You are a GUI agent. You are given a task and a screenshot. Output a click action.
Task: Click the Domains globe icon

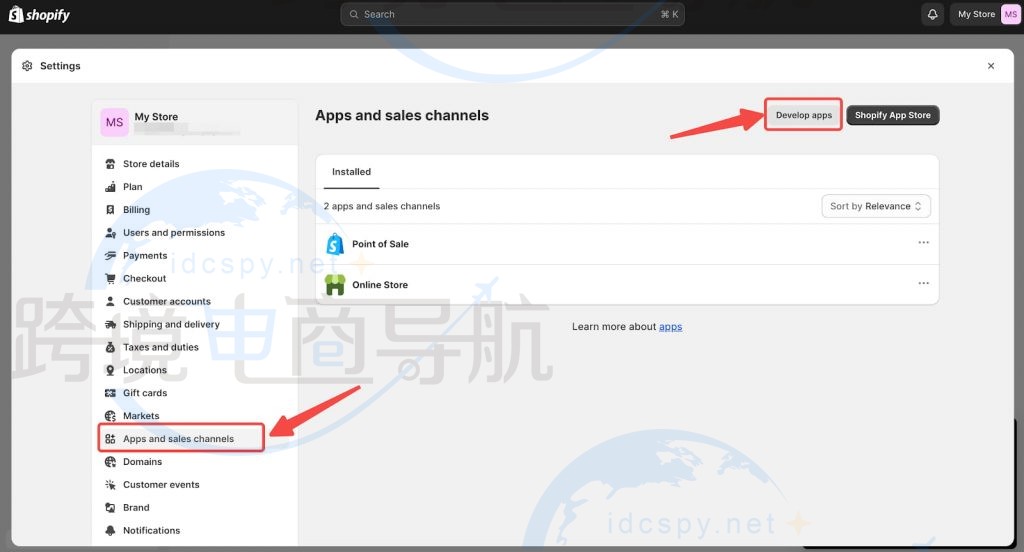[x=110, y=462]
